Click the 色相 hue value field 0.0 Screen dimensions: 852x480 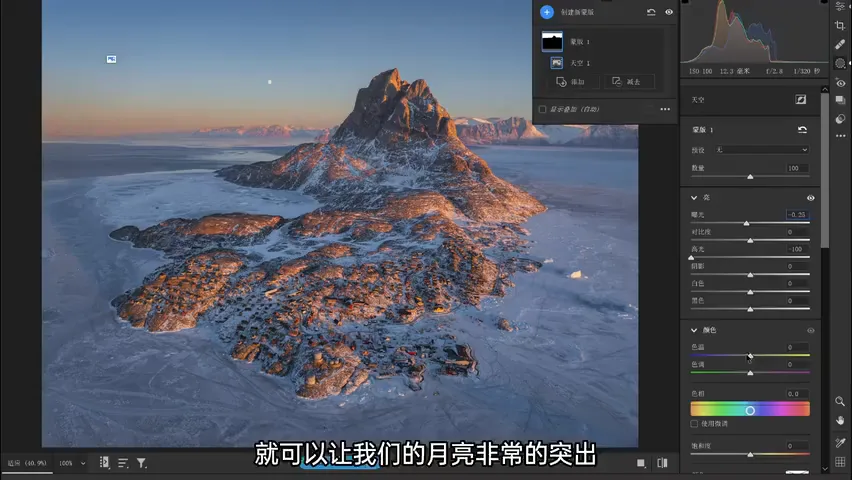point(797,394)
